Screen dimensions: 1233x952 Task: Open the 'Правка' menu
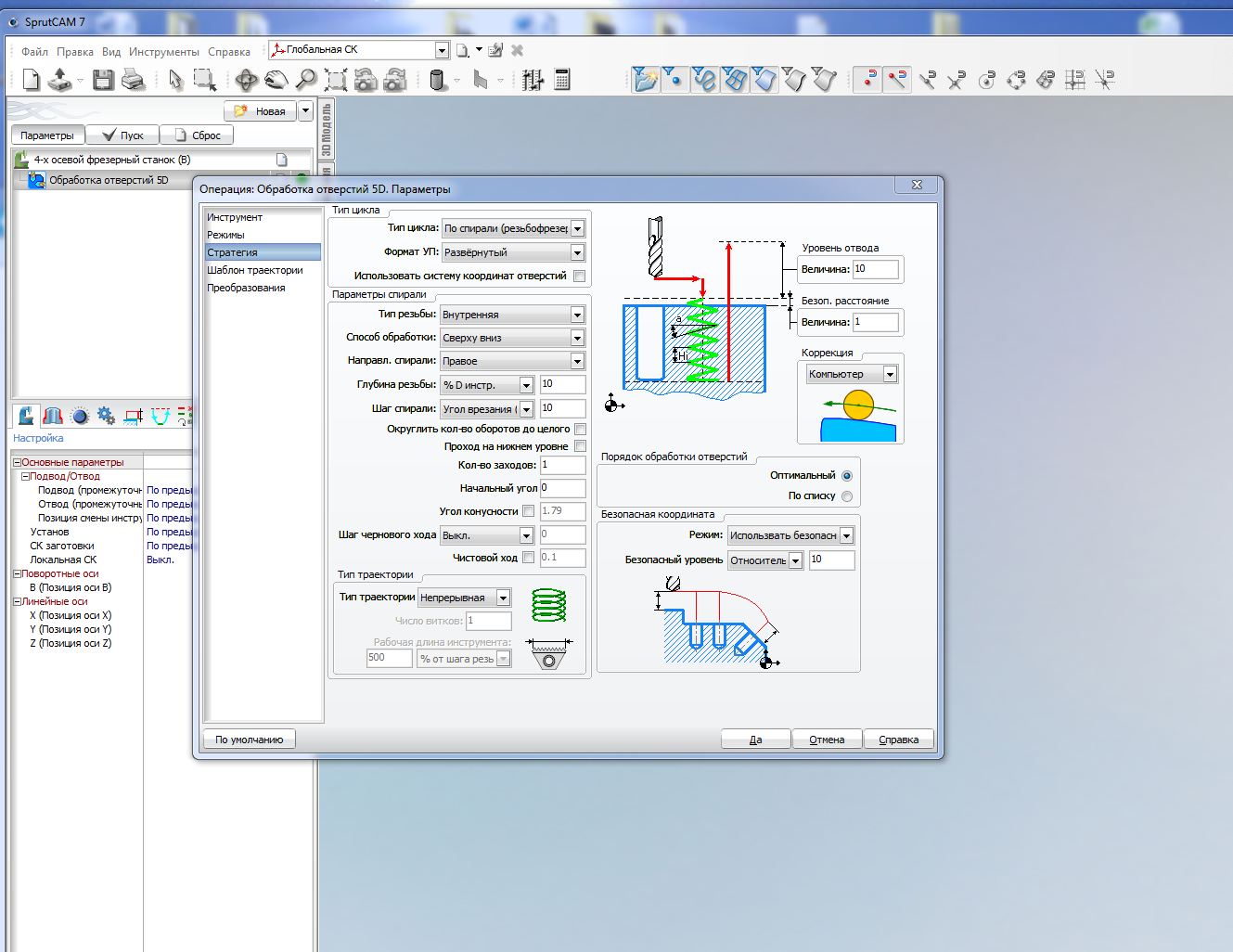pyautogui.click(x=74, y=52)
